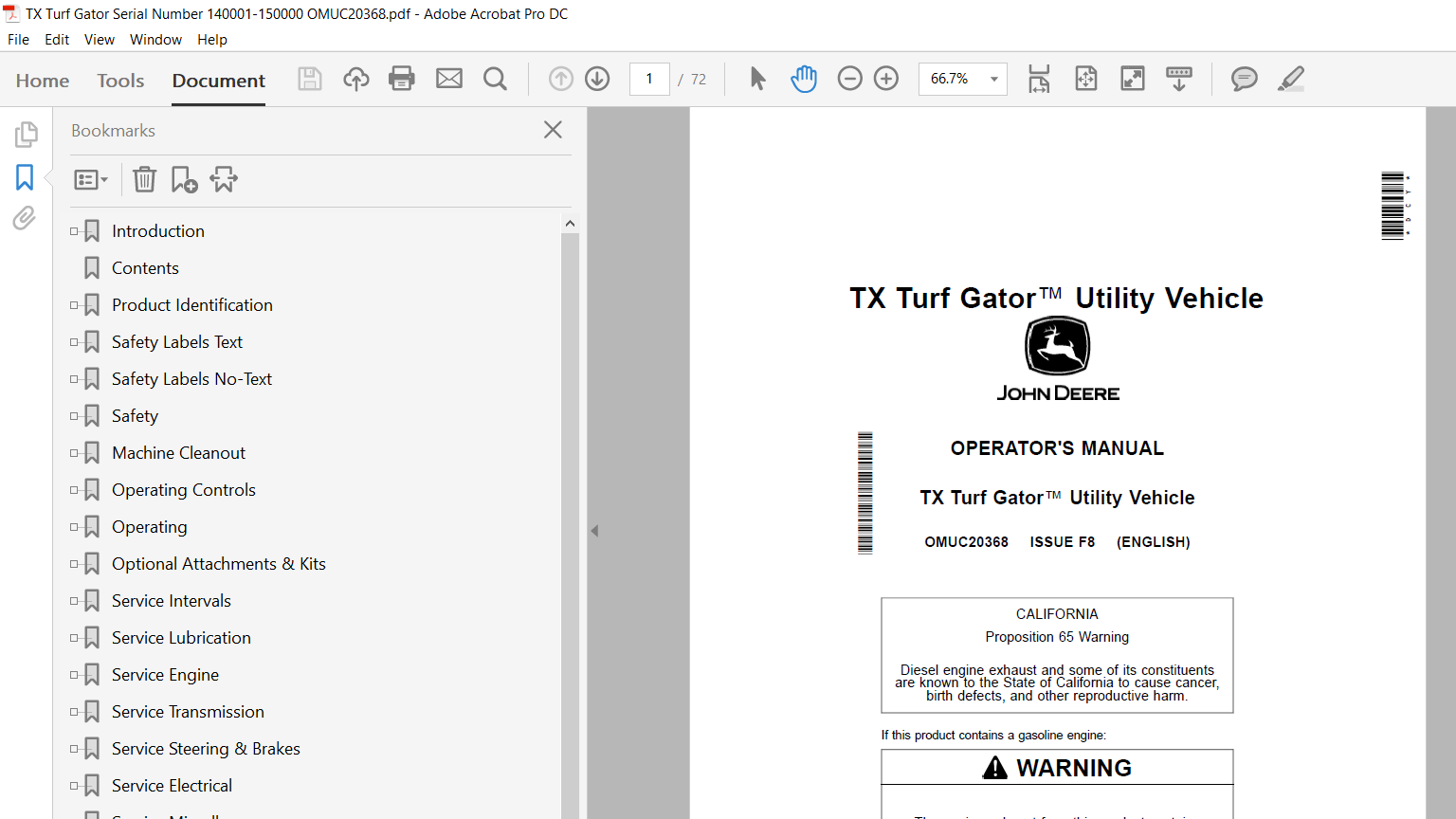
Task: Go to Optional Attachments & Kits bookmark
Action: [219, 564]
